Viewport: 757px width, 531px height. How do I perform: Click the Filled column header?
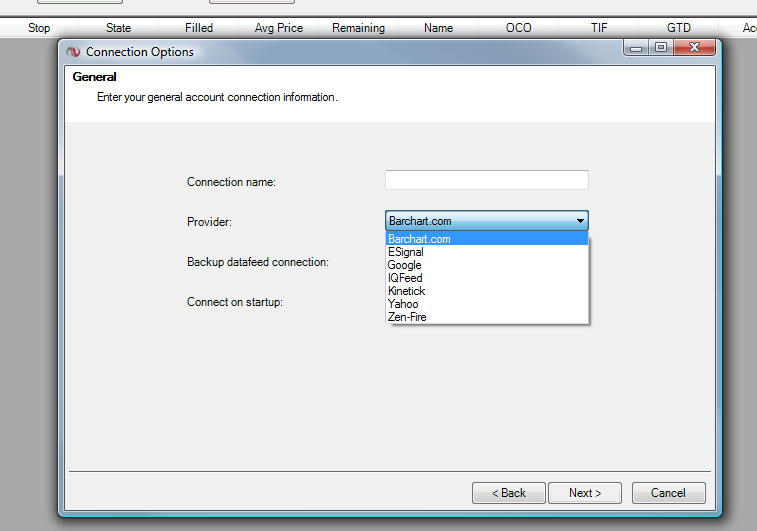coord(198,28)
